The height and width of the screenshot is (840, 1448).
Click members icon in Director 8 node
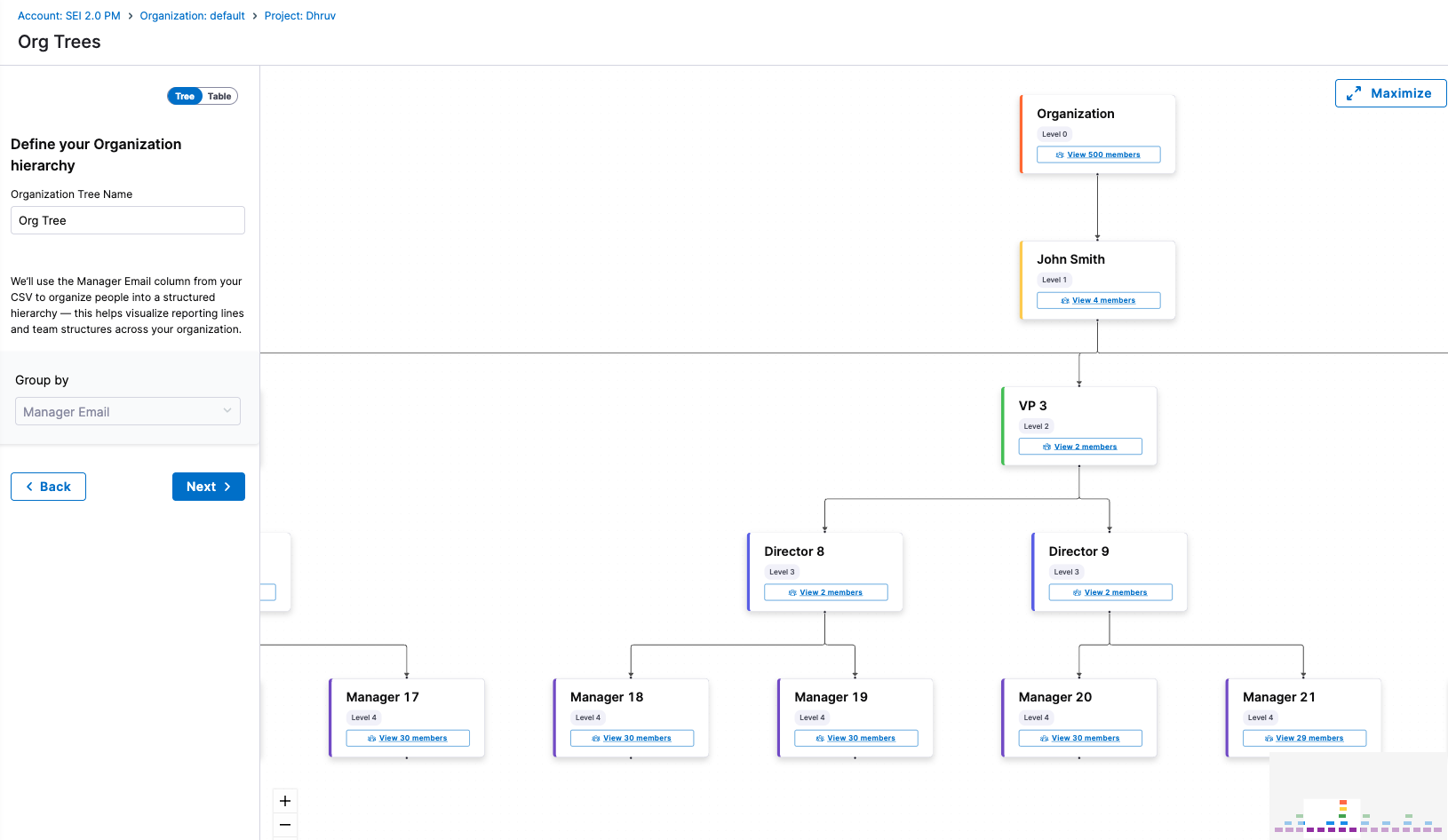click(x=792, y=593)
